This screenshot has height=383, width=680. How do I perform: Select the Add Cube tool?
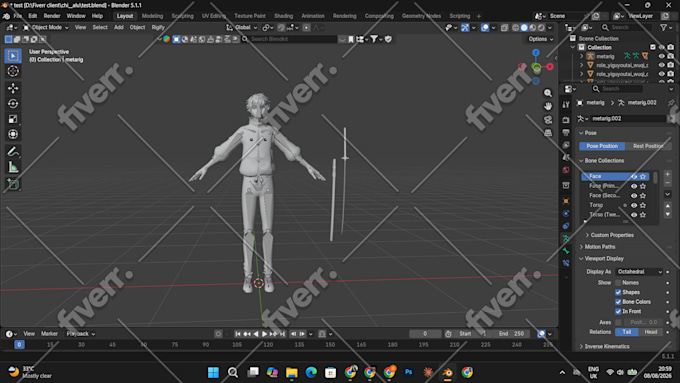coord(13,184)
